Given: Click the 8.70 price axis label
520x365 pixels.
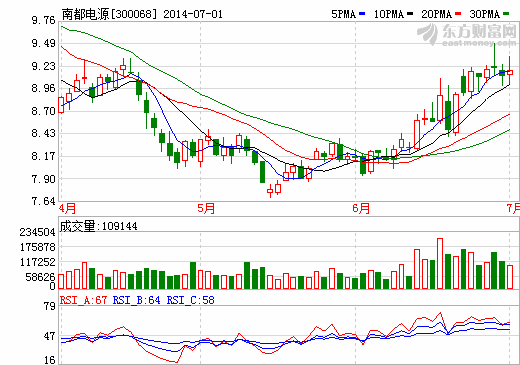Looking at the screenshot, I should click(x=43, y=111).
